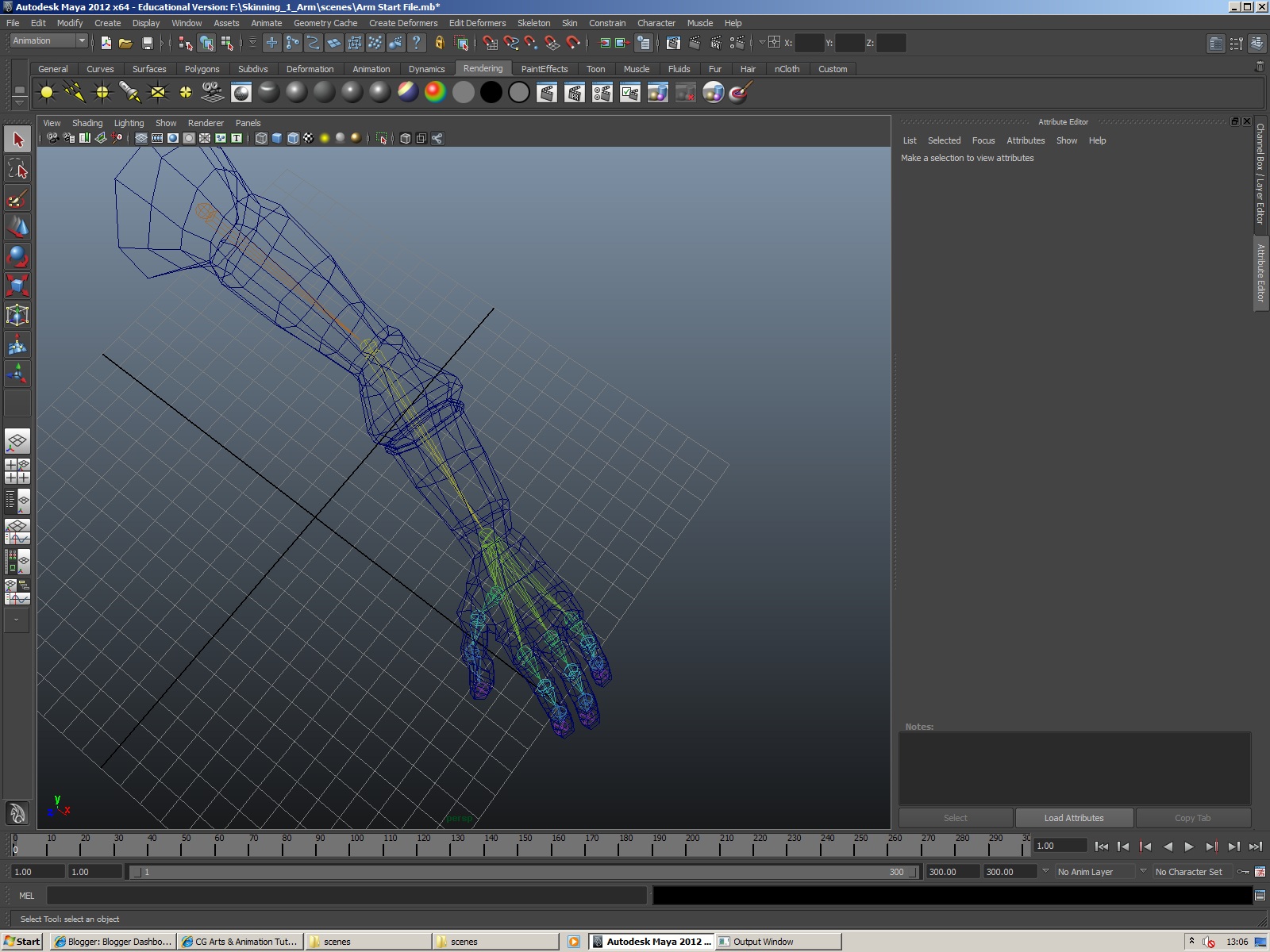The height and width of the screenshot is (952, 1270).
Task: Activate the Rotate tool
Action: 17,257
